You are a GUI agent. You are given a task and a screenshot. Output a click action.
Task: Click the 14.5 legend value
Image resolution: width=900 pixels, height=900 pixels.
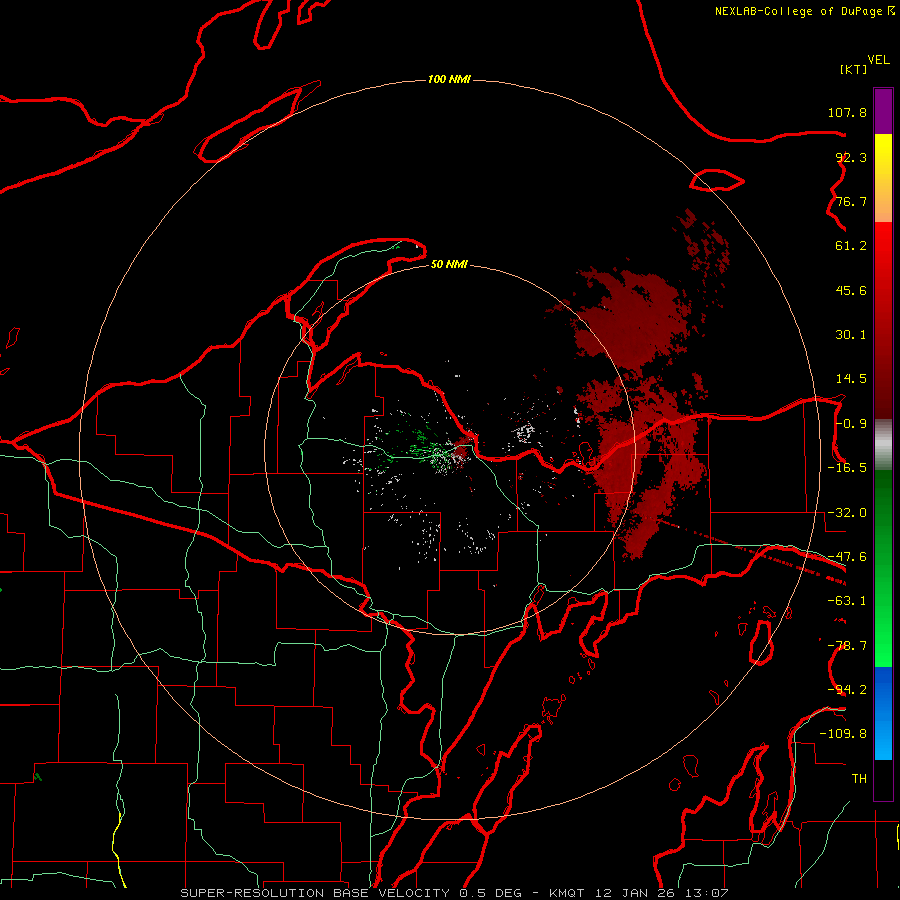pyautogui.click(x=851, y=379)
